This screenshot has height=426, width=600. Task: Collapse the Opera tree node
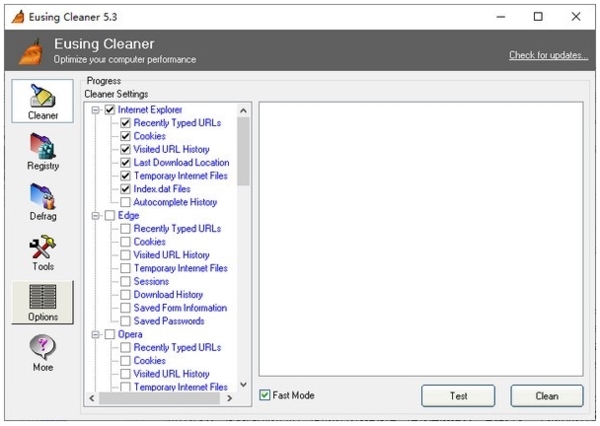[96, 334]
